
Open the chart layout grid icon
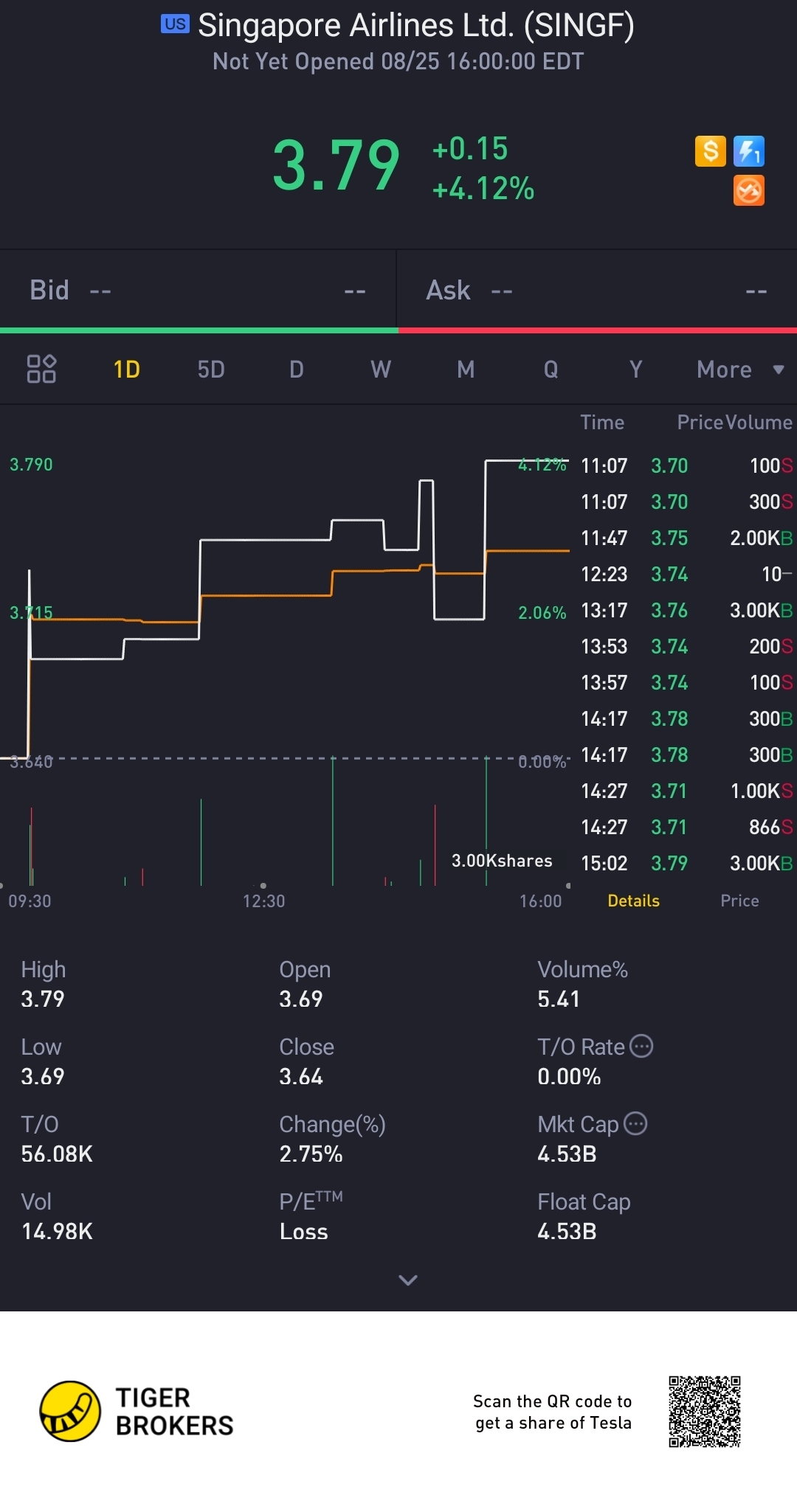(41, 369)
